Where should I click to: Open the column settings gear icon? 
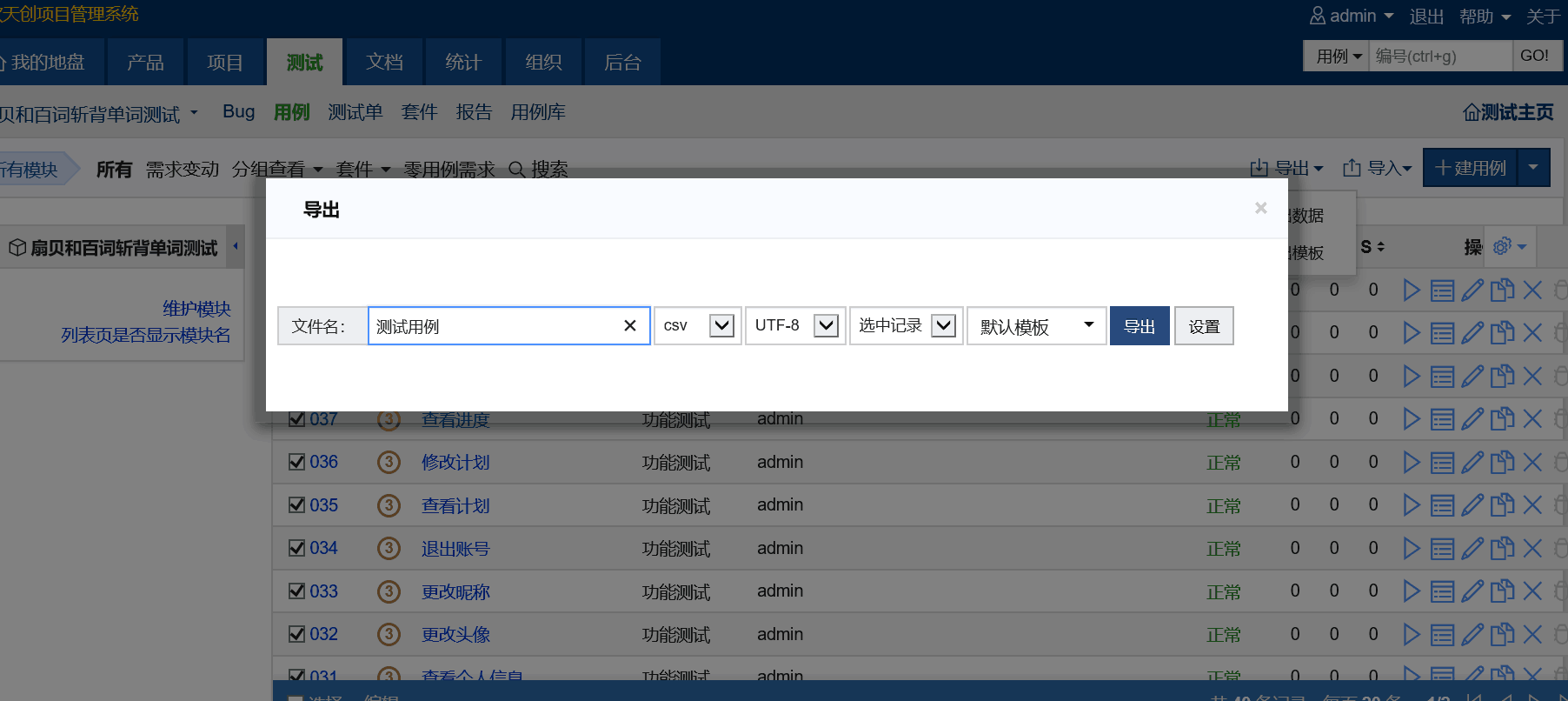pyautogui.click(x=1502, y=247)
